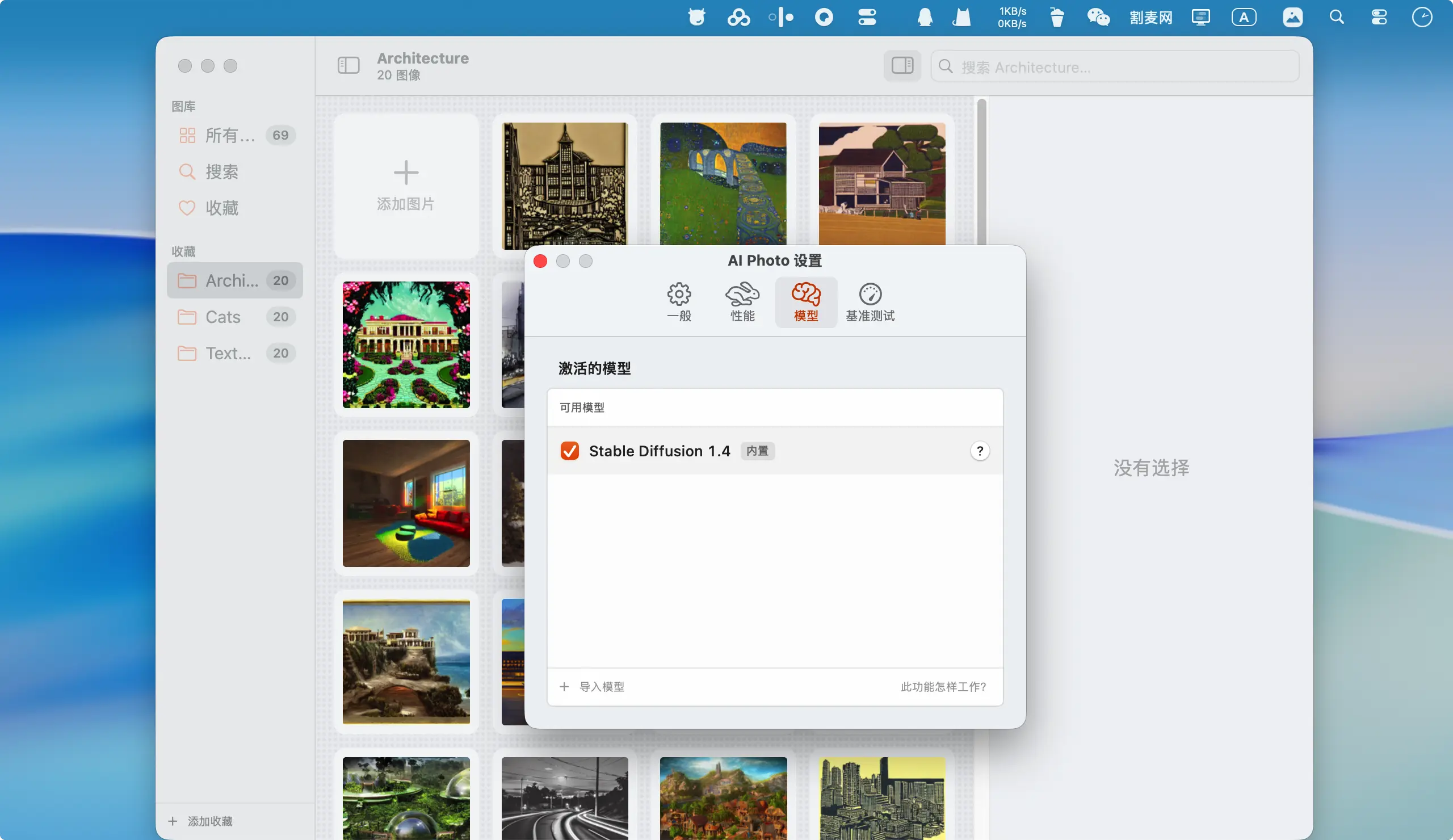1453x840 pixels.
Task: Open the 收藏 heart favorites item
Action: coord(221,208)
